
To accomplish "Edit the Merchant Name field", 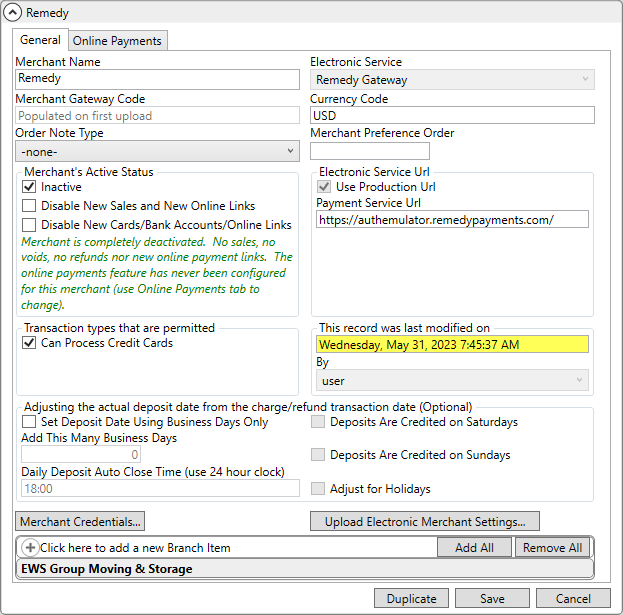I will [157, 79].
